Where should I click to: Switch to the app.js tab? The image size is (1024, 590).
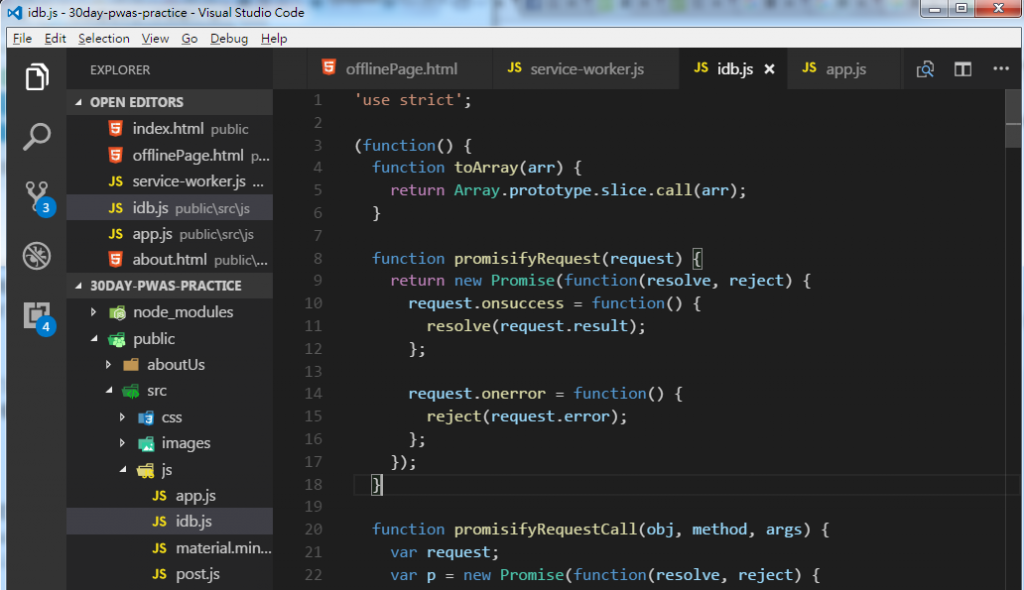click(x=842, y=69)
